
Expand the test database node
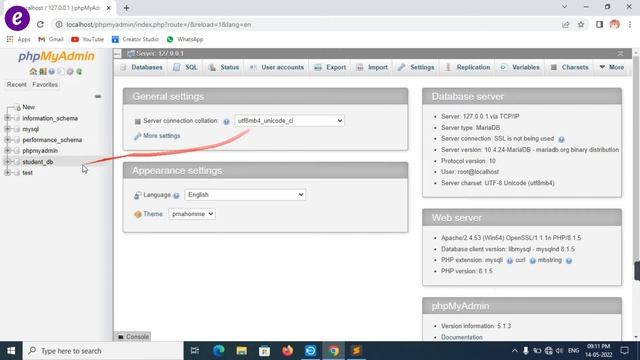(7, 173)
